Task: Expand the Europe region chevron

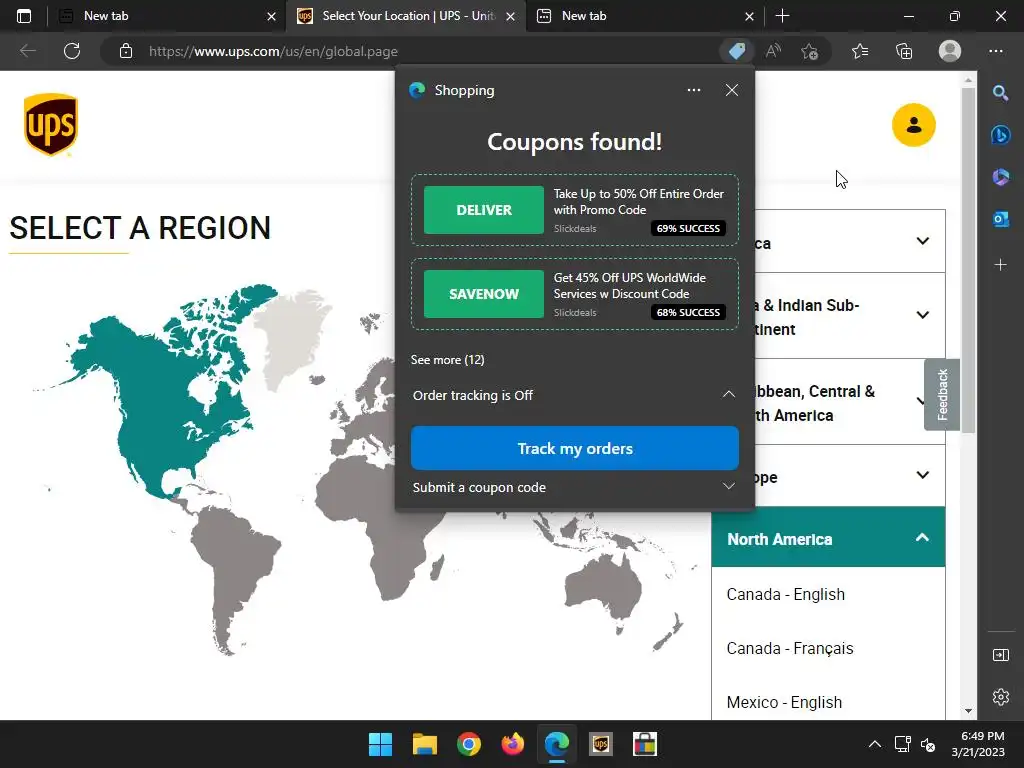Action: point(922,475)
